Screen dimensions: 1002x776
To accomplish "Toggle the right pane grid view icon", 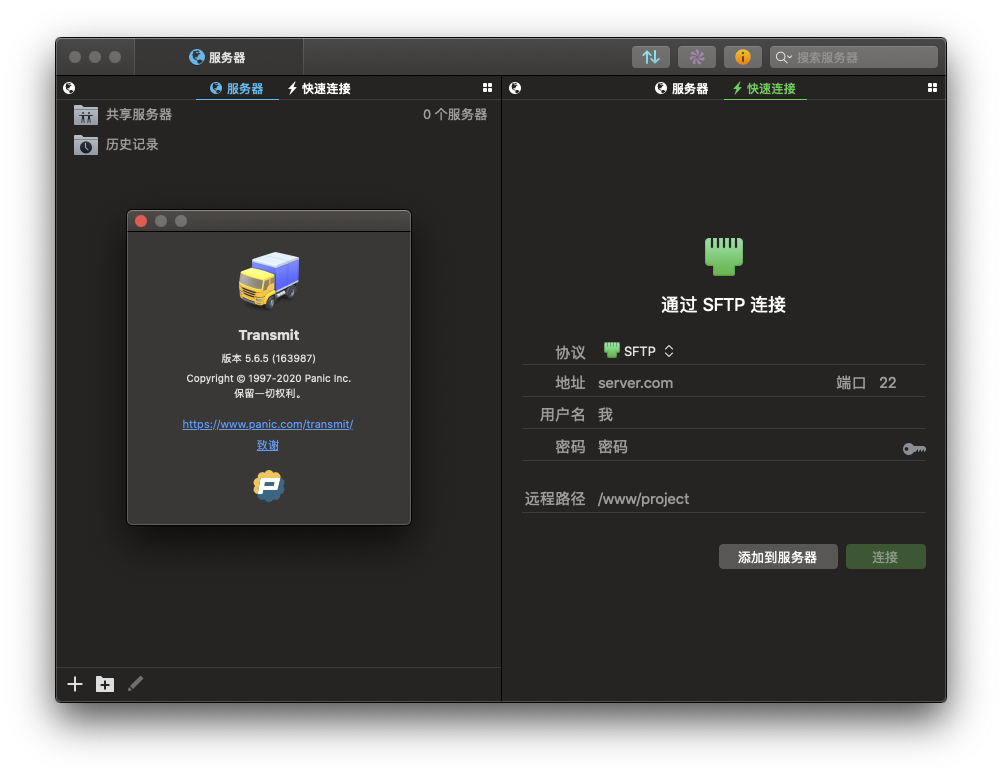I will coord(932,88).
